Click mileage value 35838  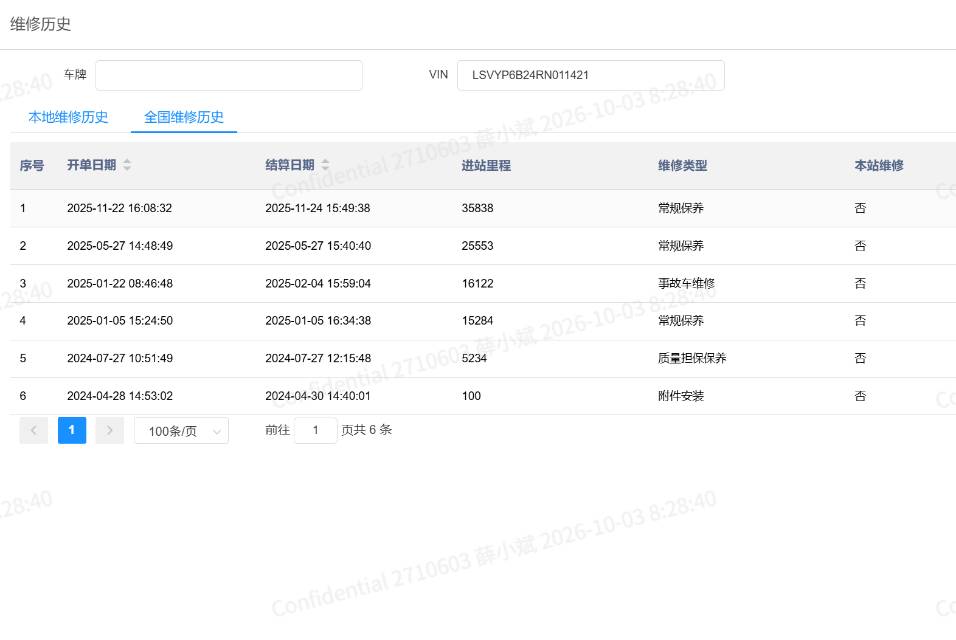(477, 208)
